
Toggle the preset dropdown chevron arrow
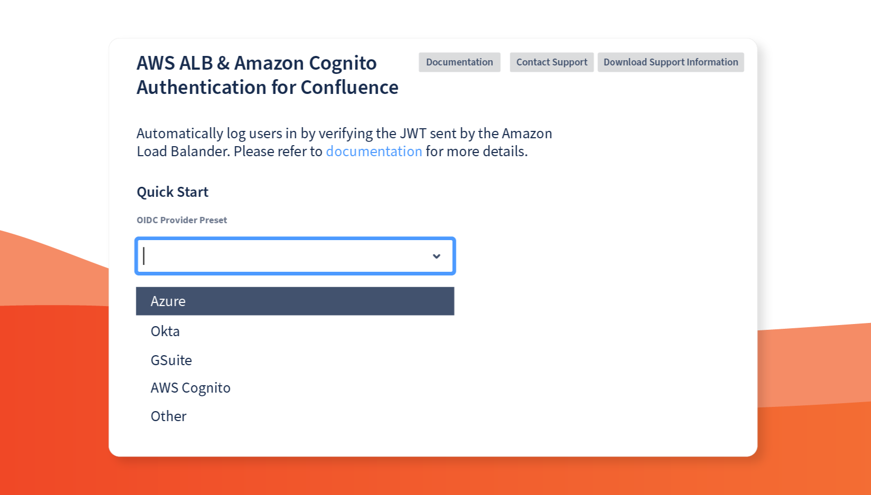436,257
